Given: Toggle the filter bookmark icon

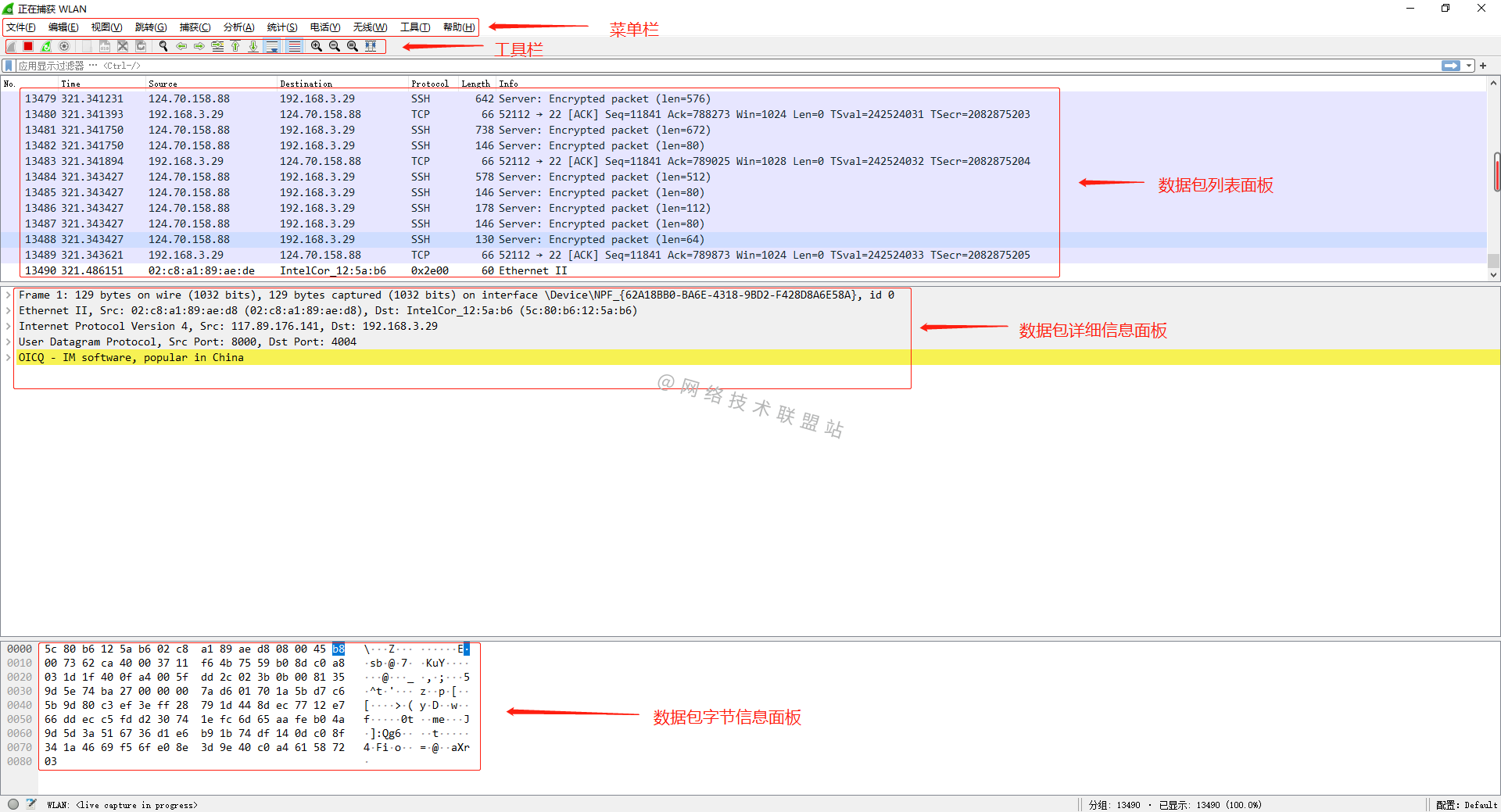Looking at the screenshot, I should pyautogui.click(x=8, y=66).
